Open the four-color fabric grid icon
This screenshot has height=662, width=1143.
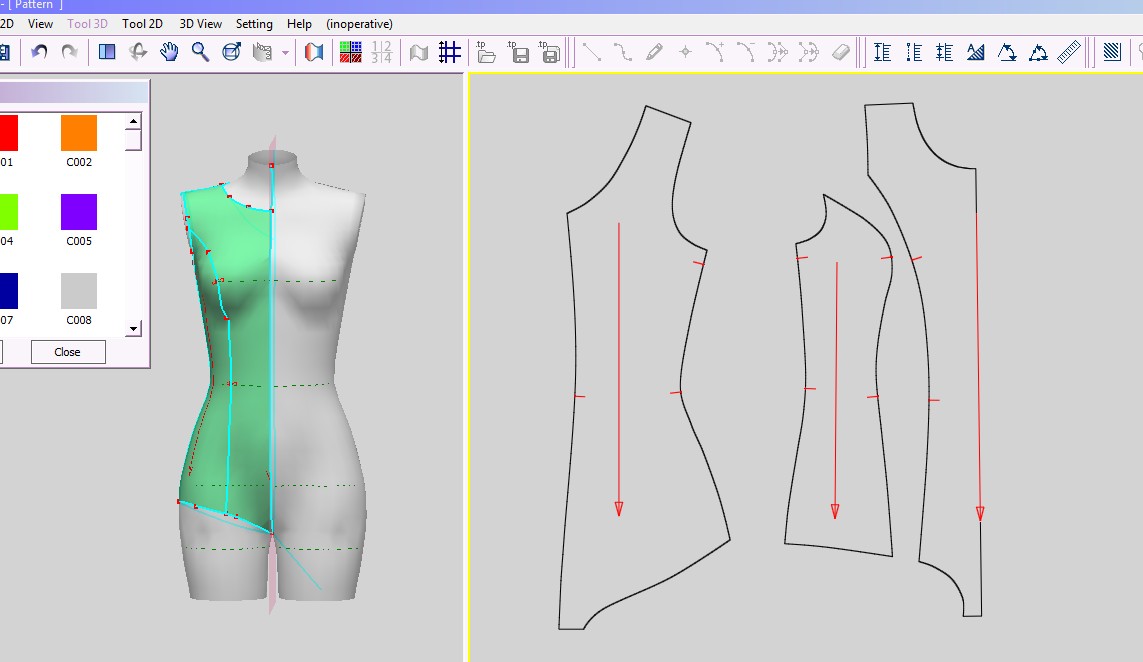click(x=350, y=52)
